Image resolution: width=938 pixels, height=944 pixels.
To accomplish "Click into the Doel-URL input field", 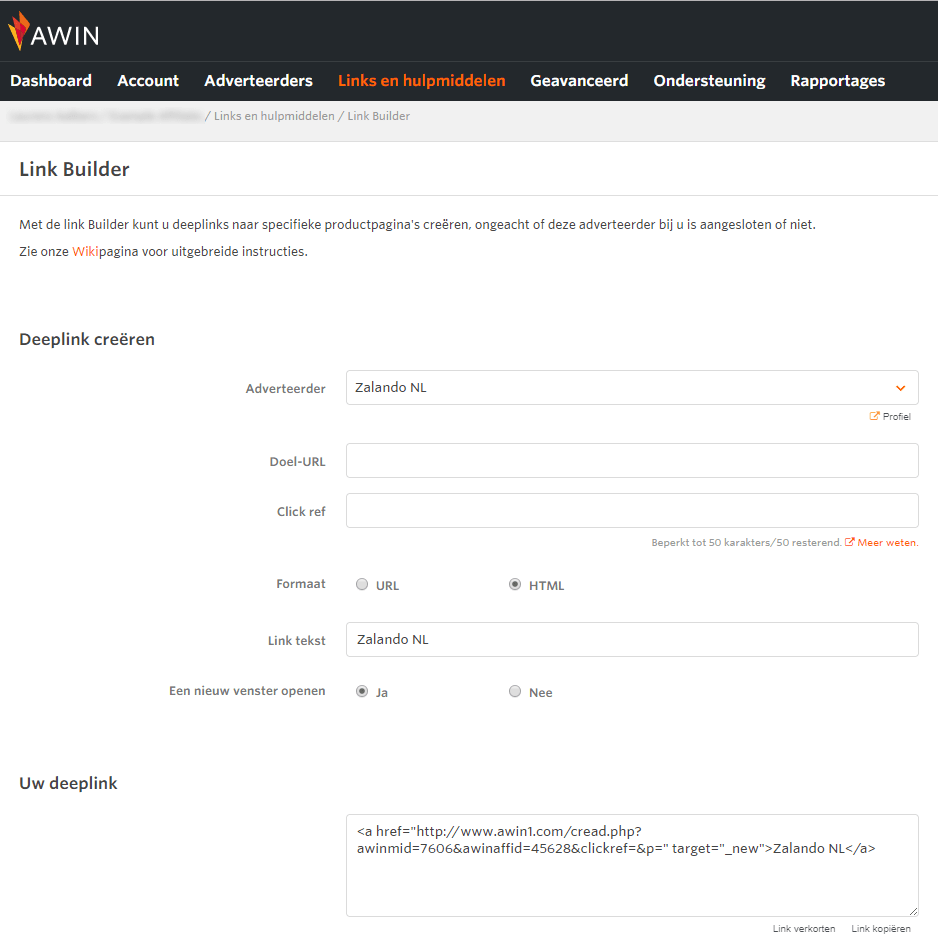I will [632, 461].
